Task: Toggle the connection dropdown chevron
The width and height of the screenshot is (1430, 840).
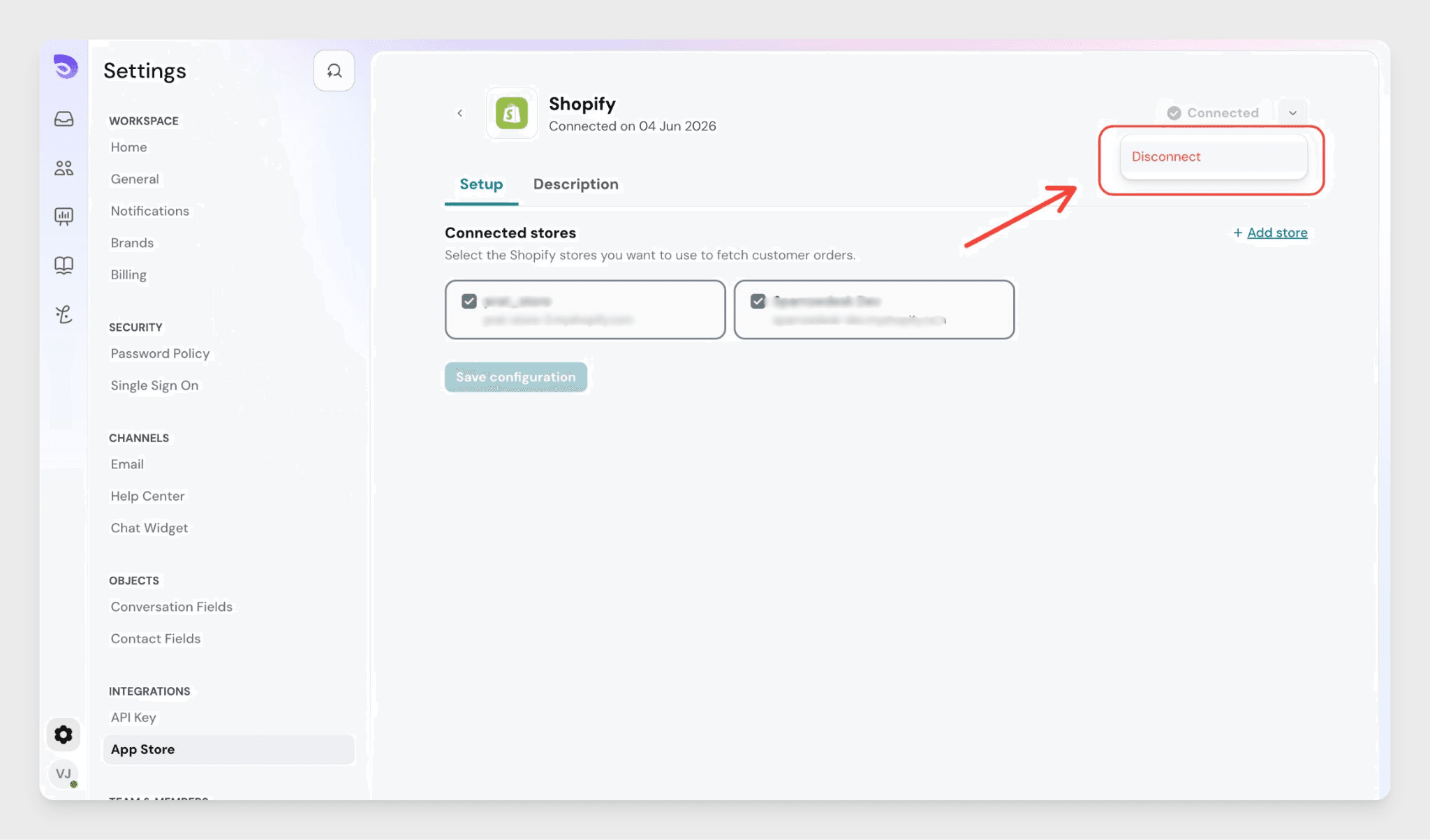Action: [x=1292, y=113]
